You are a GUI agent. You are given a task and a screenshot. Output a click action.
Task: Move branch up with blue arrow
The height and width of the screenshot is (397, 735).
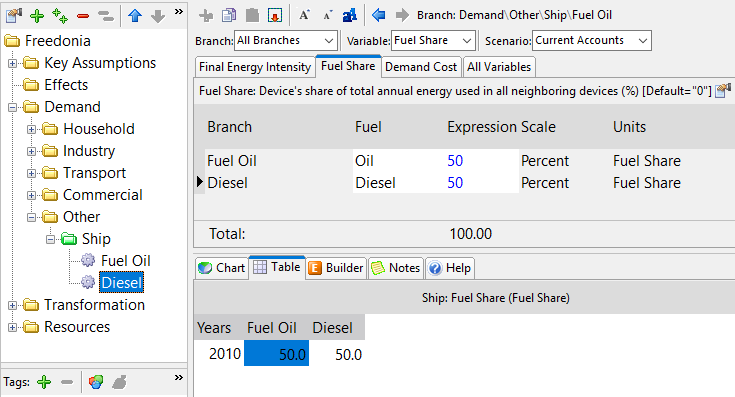point(135,16)
